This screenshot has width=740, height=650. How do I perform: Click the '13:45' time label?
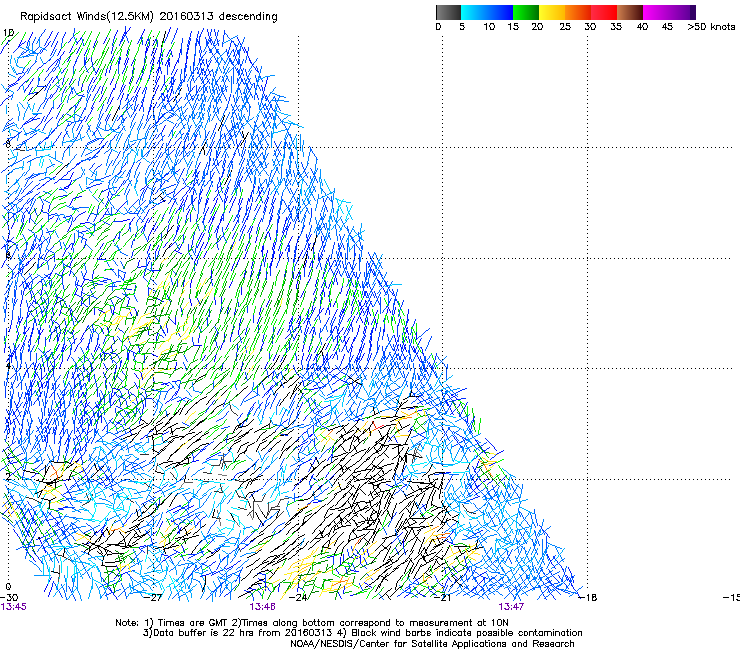(13, 607)
